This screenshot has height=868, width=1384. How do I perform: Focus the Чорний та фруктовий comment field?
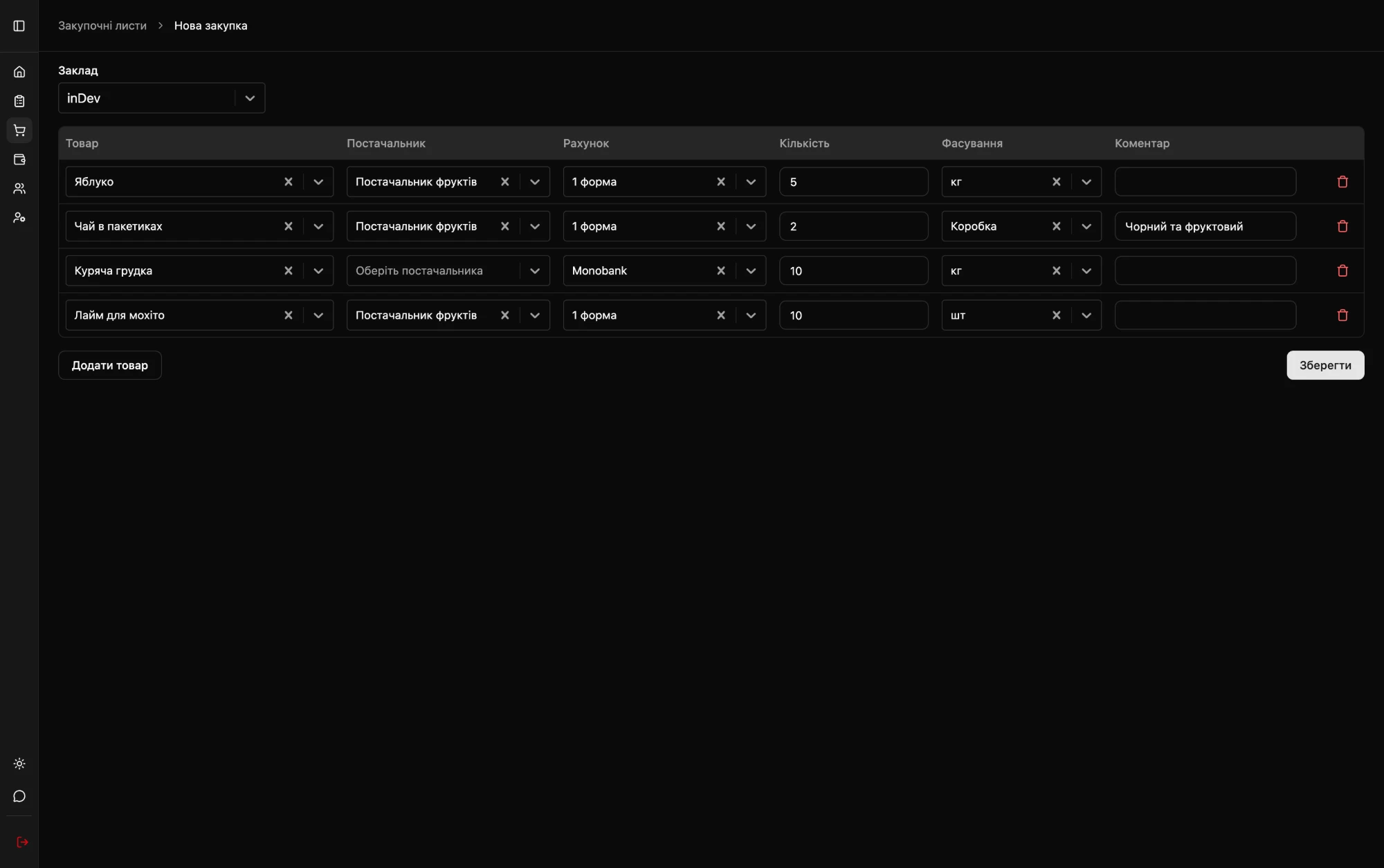pos(1205,226)
